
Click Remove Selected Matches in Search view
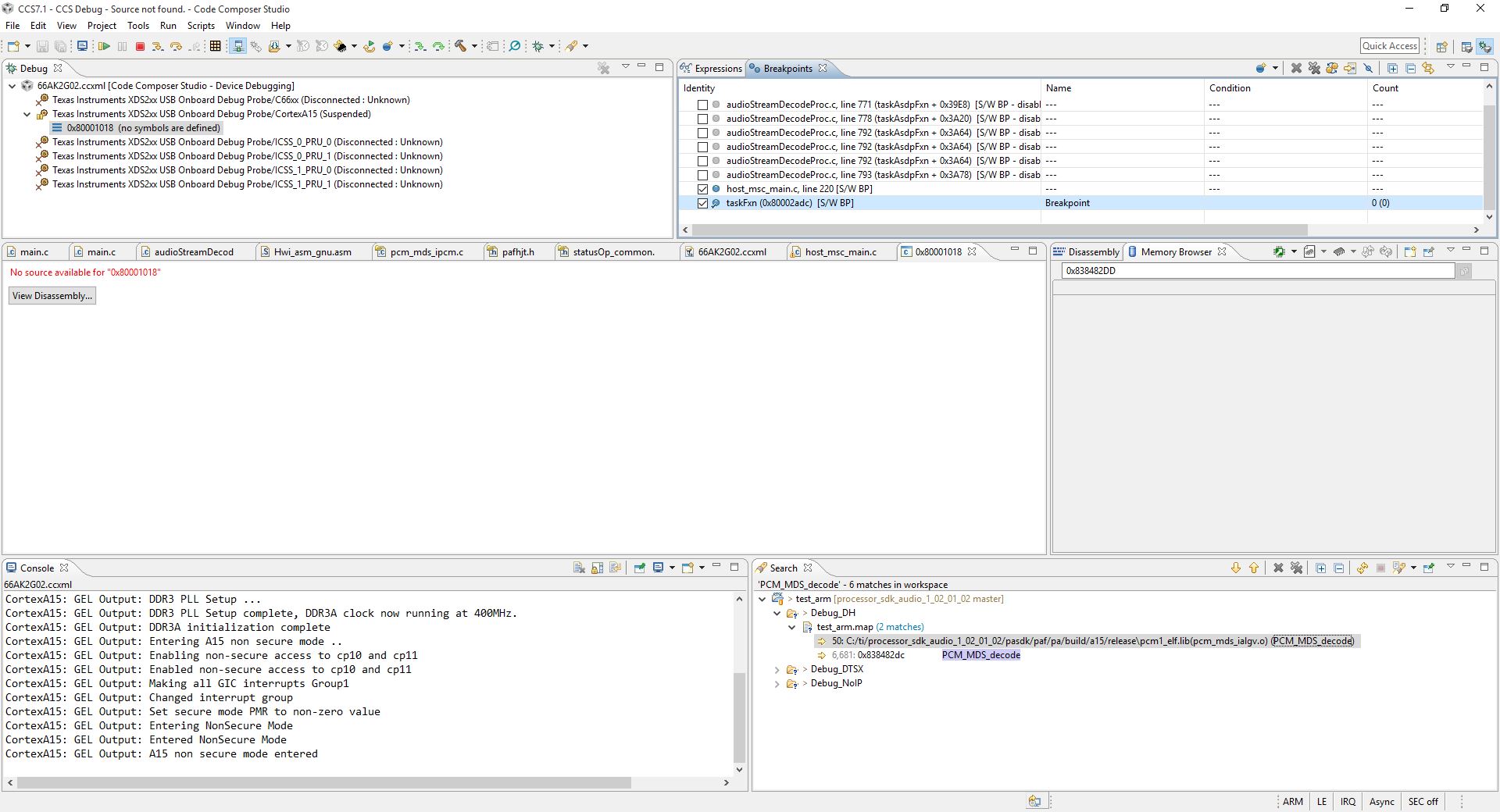click(1278, 568)
